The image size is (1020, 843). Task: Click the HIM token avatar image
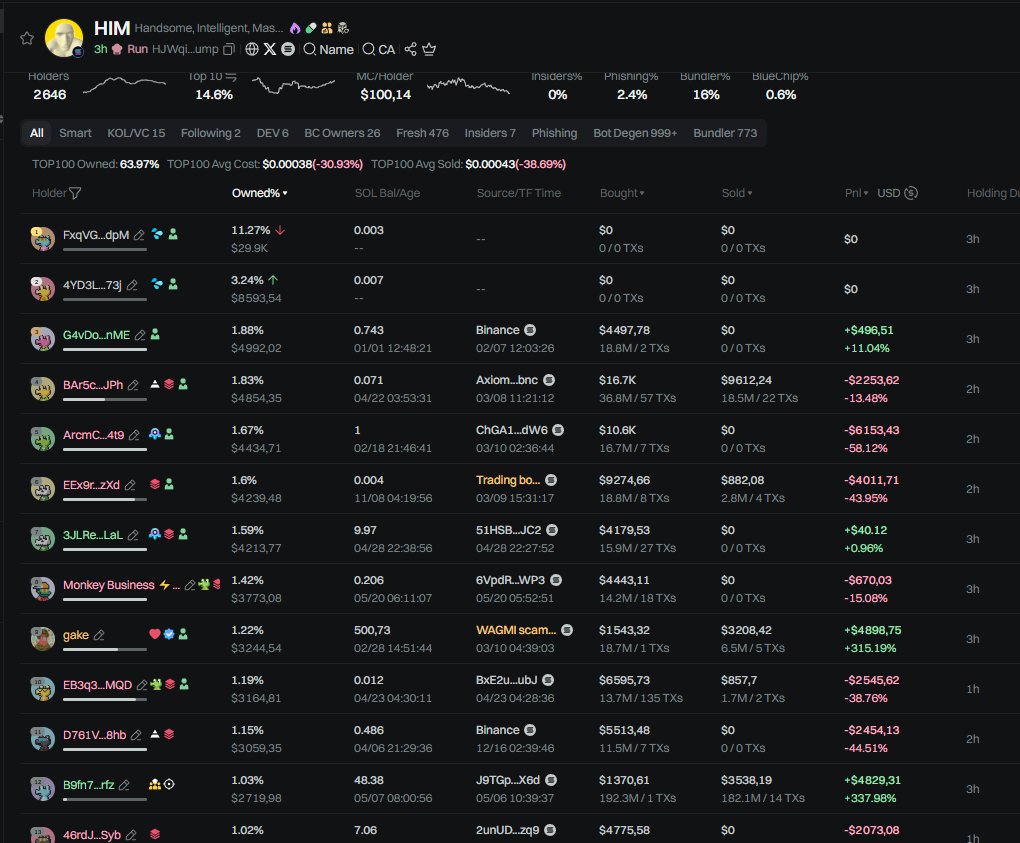(x=64, y=38)
